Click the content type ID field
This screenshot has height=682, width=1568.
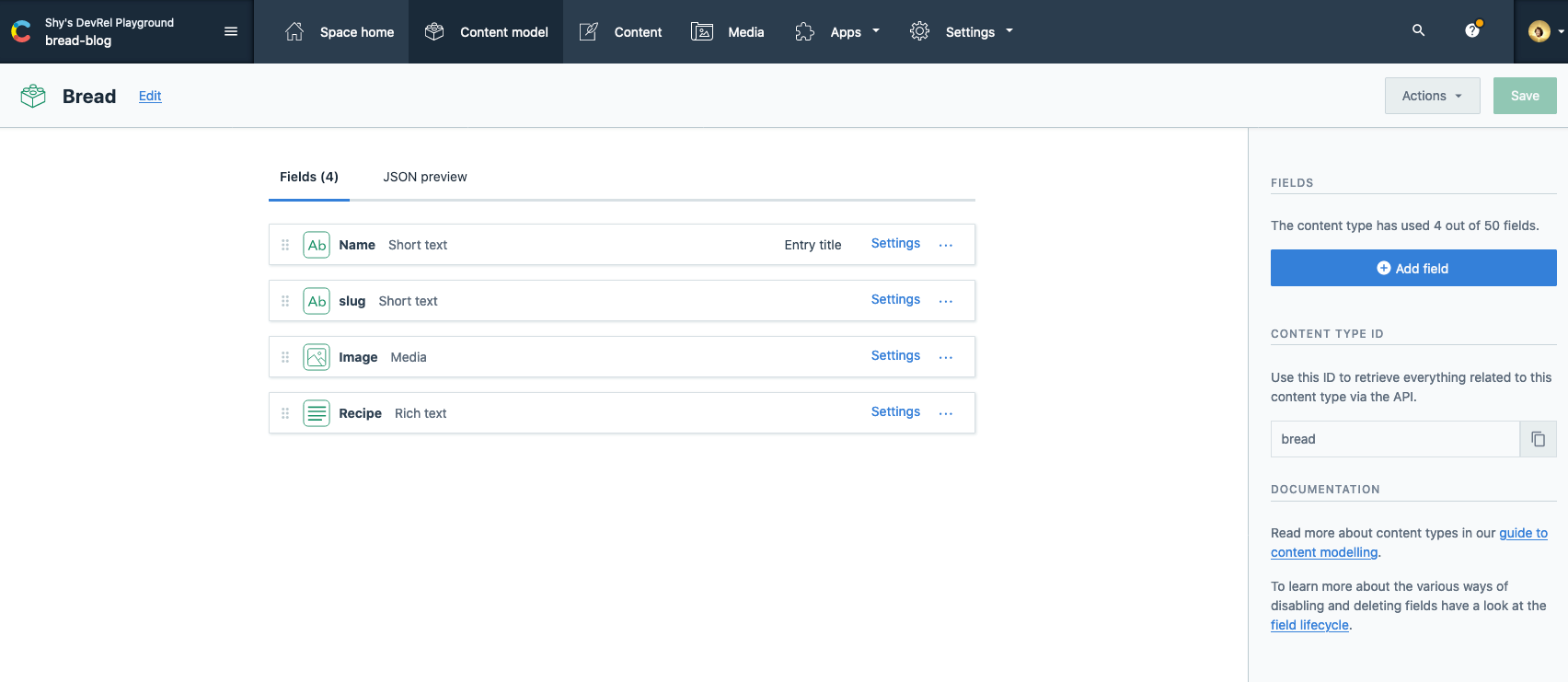click(1395, 439)
